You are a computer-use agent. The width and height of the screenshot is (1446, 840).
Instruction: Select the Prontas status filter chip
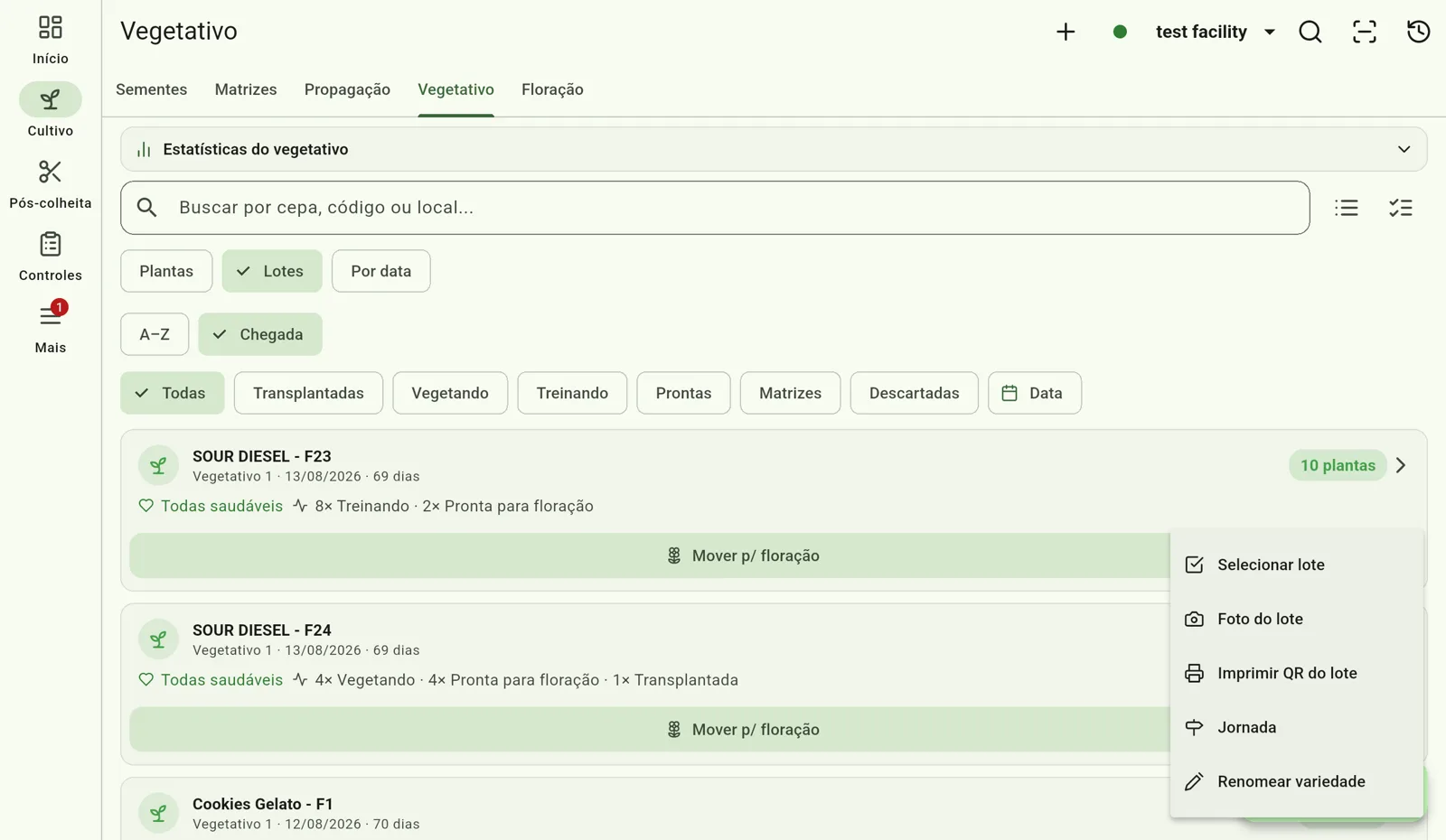click(x=683, y=393)
